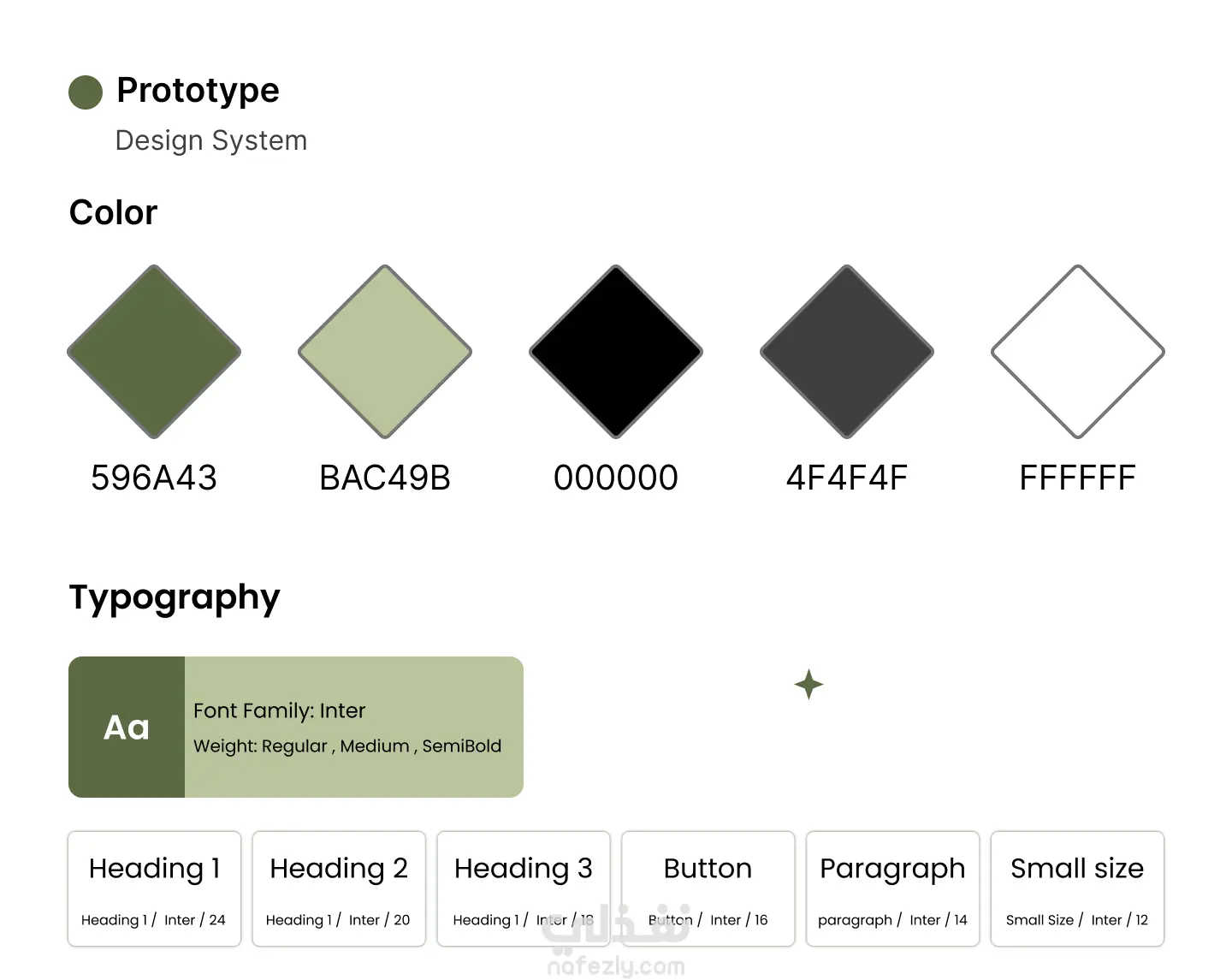Click the dark green Aa font block
The image size is (1232, 980).
[x=127, y=728]
